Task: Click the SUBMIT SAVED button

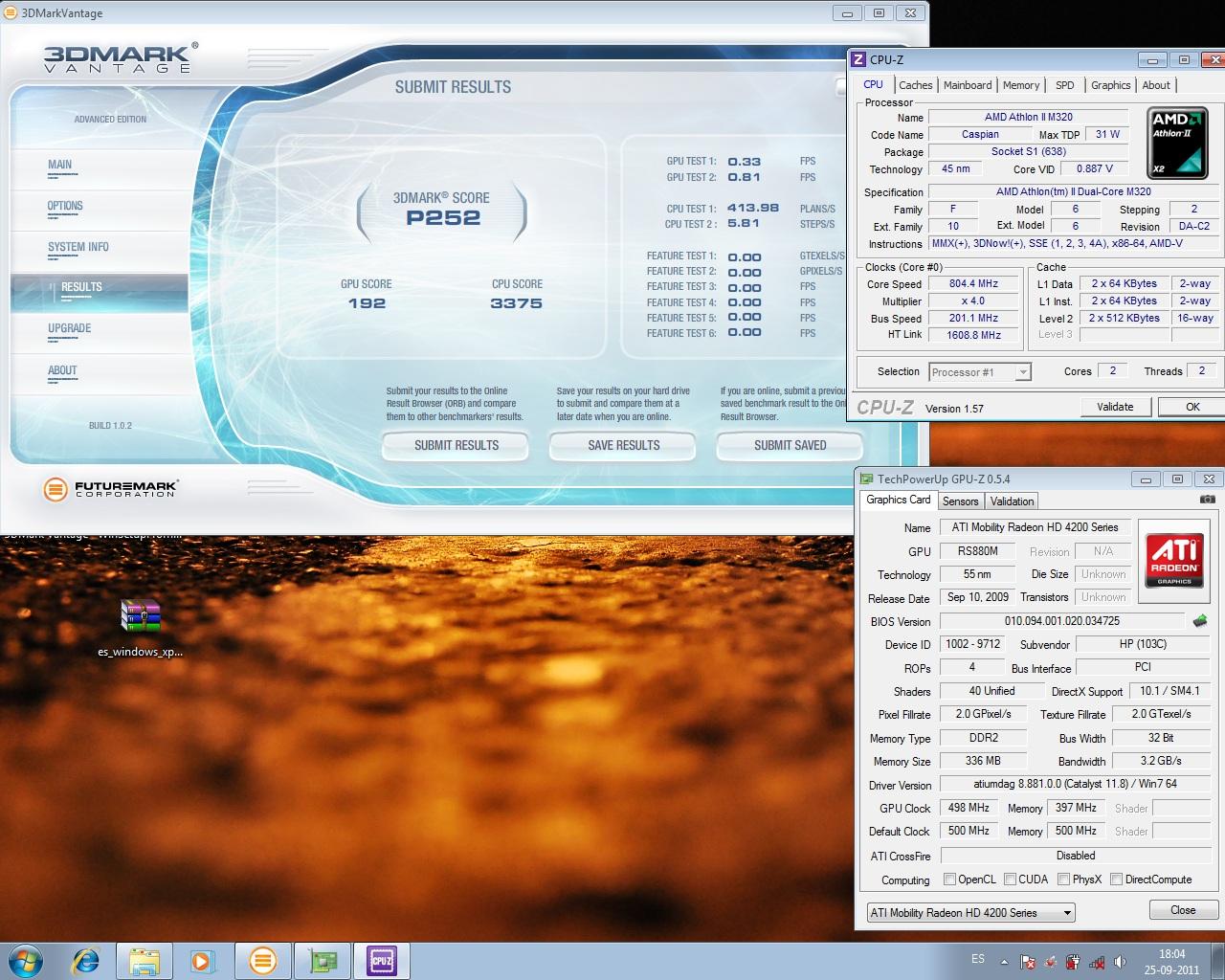Action: 790,446
